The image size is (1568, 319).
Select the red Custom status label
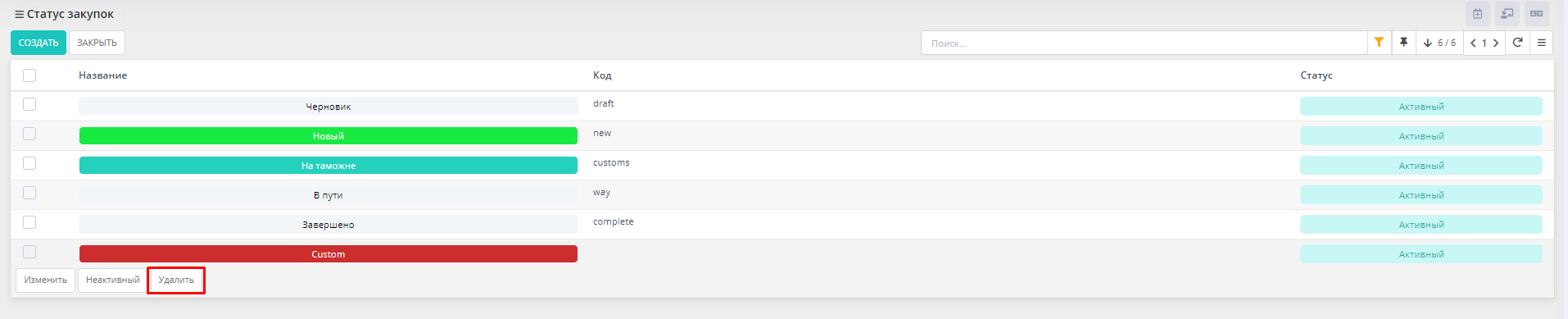[329, 254]
